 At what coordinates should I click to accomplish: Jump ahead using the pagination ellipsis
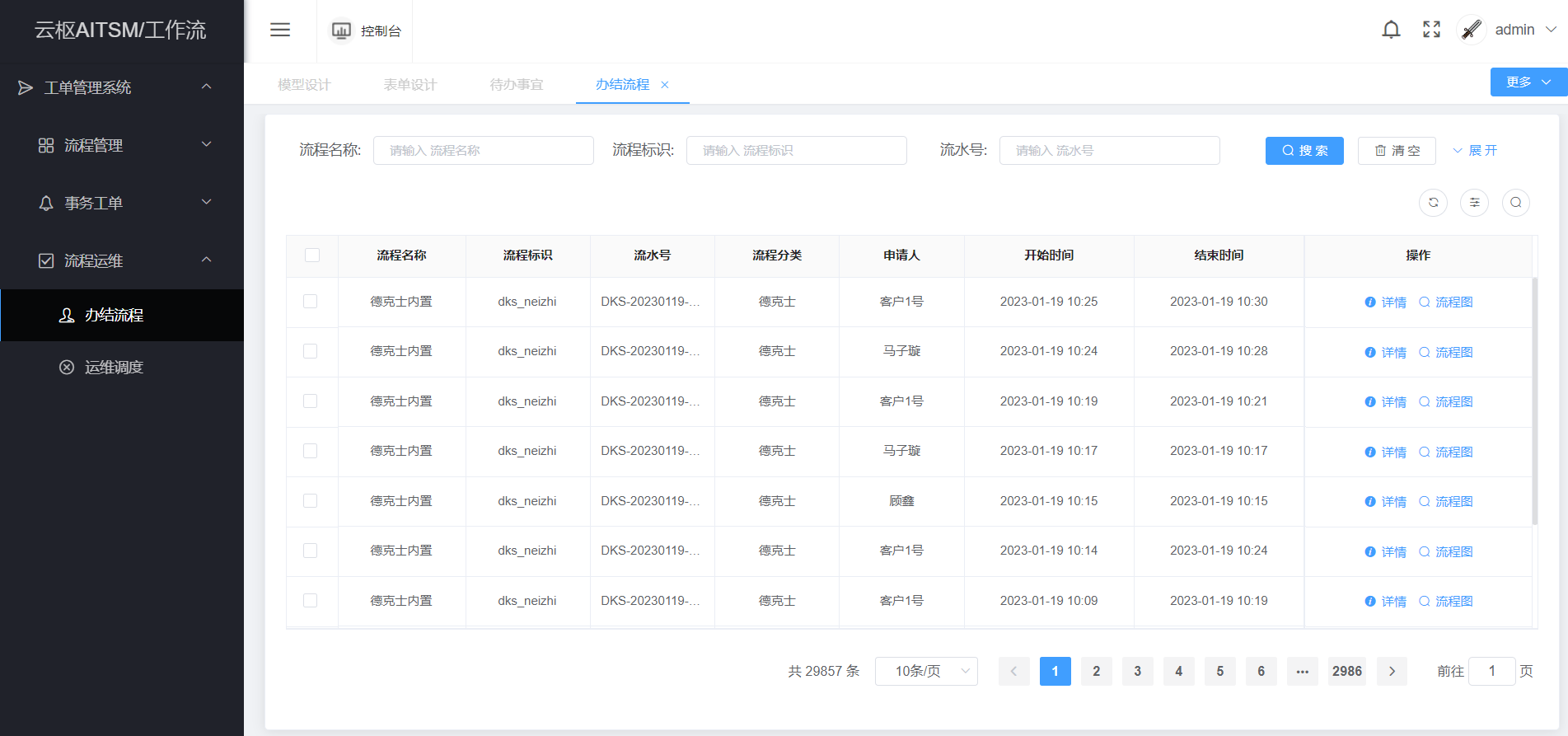(x=1302, y=671)
